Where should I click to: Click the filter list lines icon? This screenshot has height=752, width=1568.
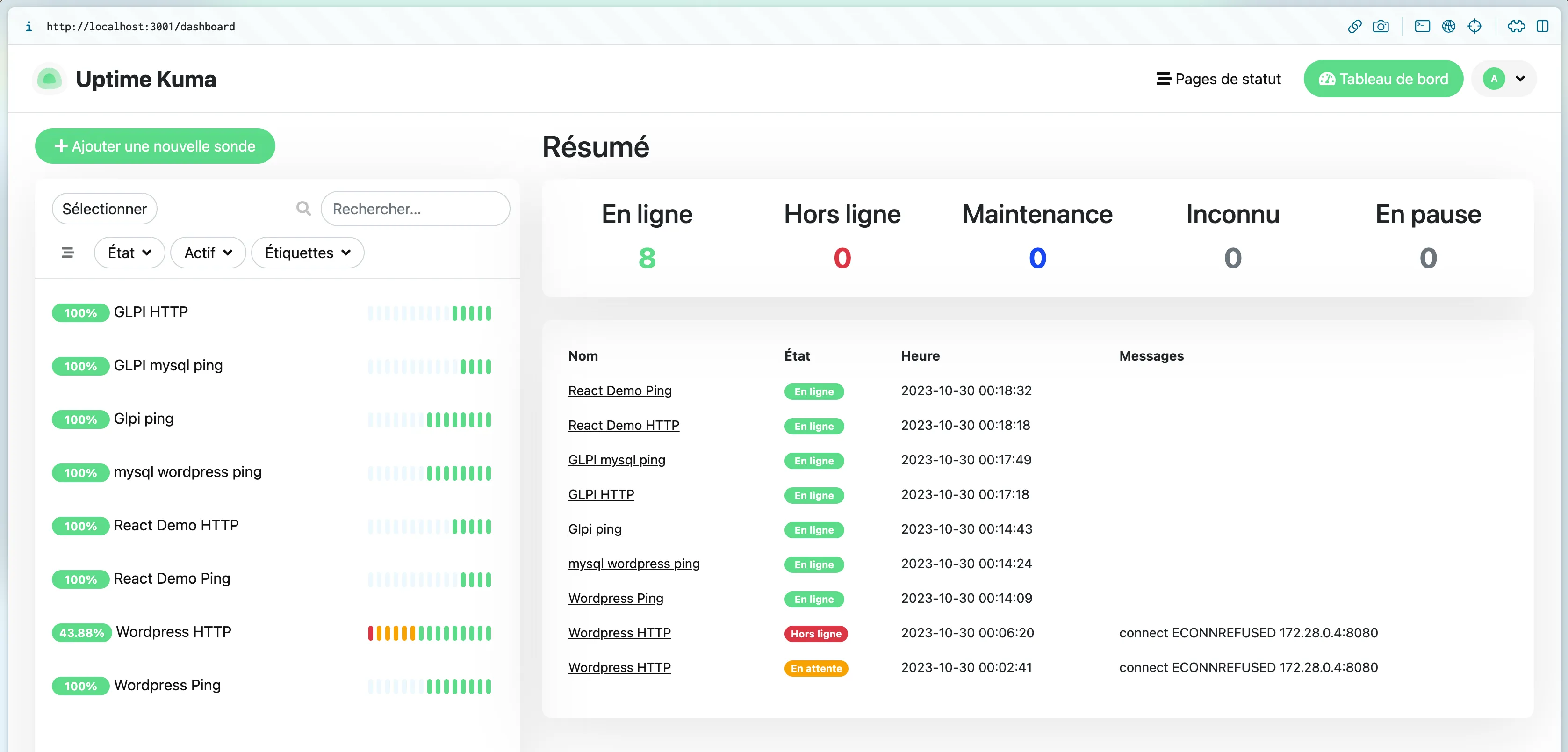68,253
